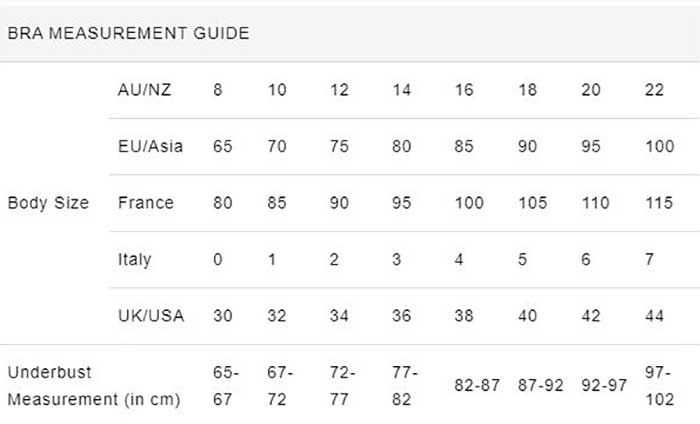This screenshot has width=700, height=424.
Task: Click Italy size 7 cell
Action: [650, 259]
